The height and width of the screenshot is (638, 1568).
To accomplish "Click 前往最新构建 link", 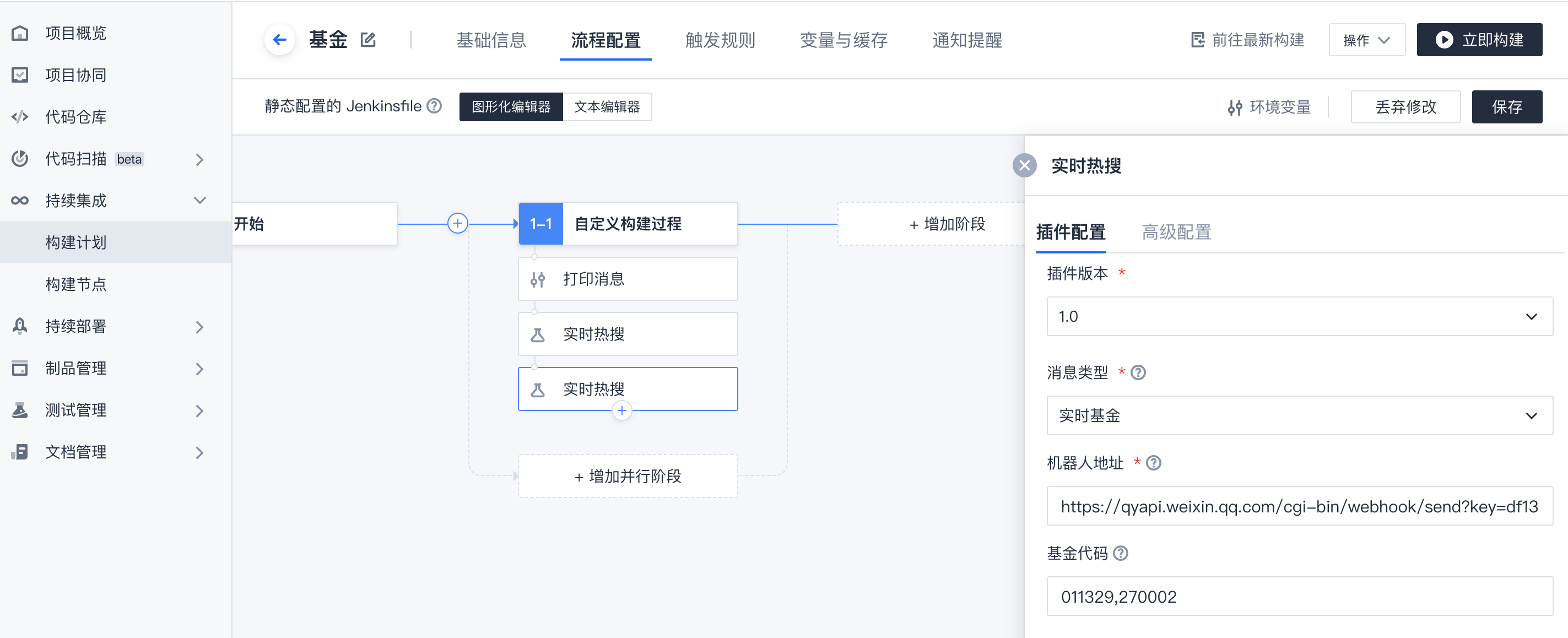I will [1247, 40].
